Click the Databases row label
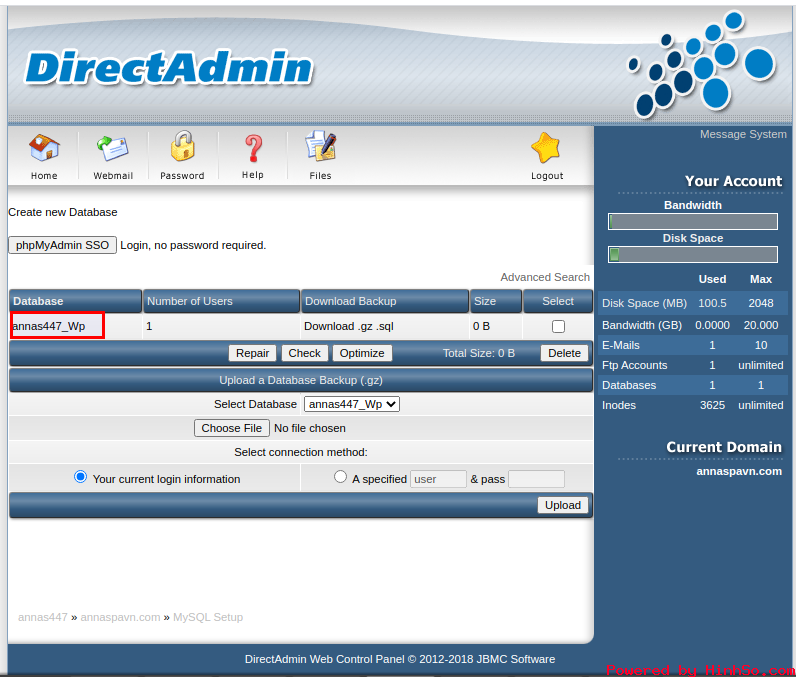 click(x=628, y=385)
